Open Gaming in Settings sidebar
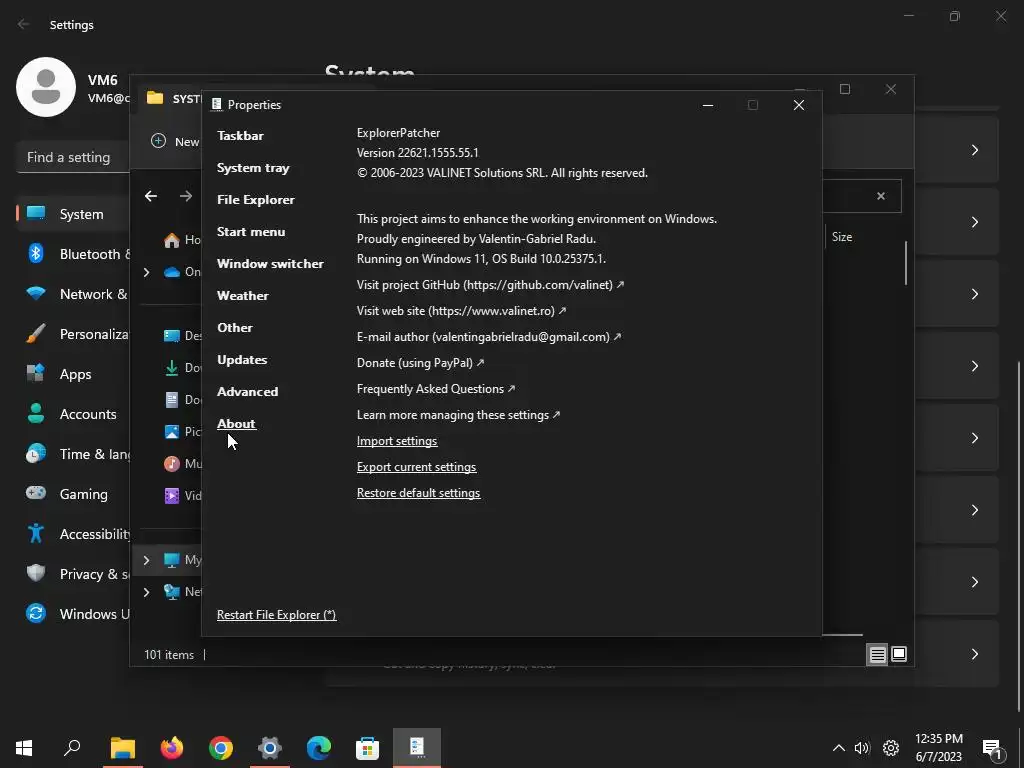Image resolution: width=1024 pixels, height=768 pixels. pyautogui.click(x=73, y=494)
